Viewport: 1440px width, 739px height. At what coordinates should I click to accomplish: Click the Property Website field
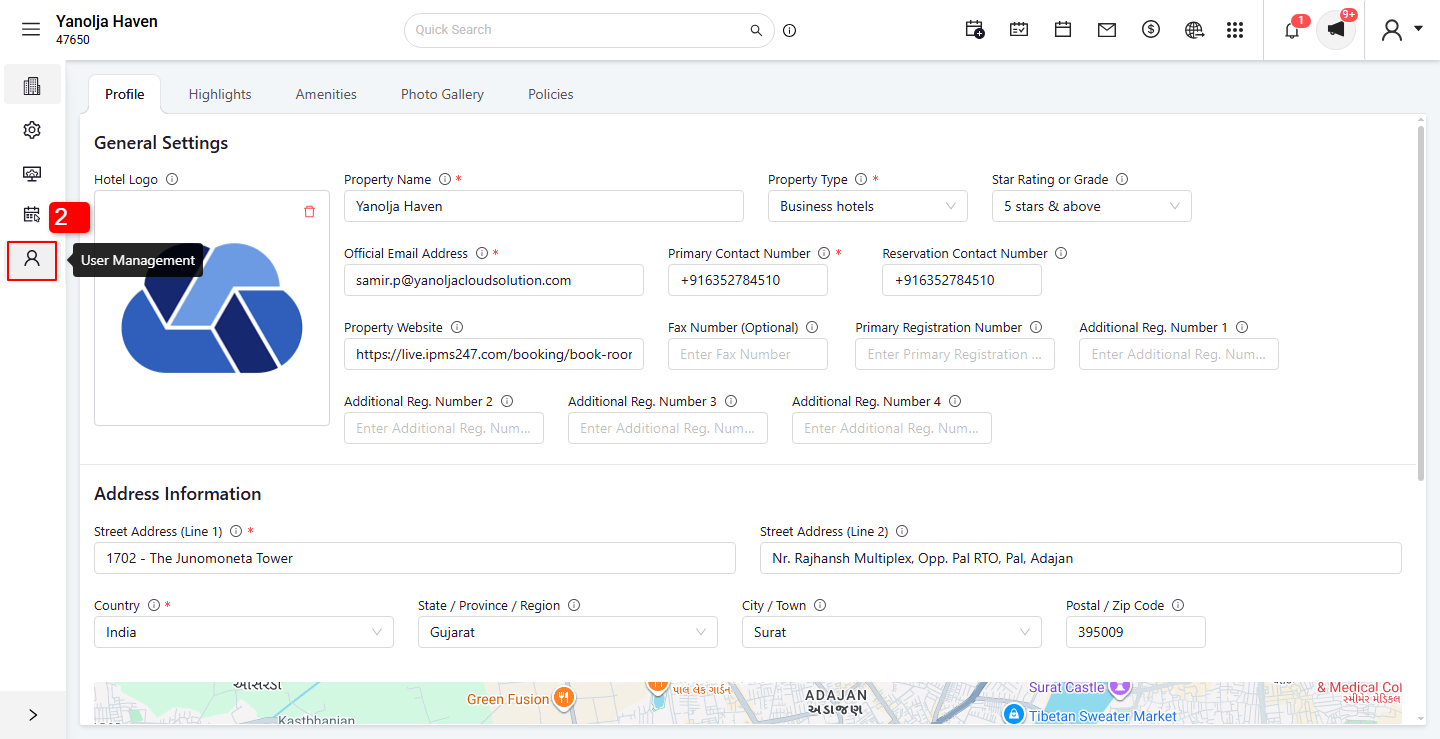coord(494,354)
